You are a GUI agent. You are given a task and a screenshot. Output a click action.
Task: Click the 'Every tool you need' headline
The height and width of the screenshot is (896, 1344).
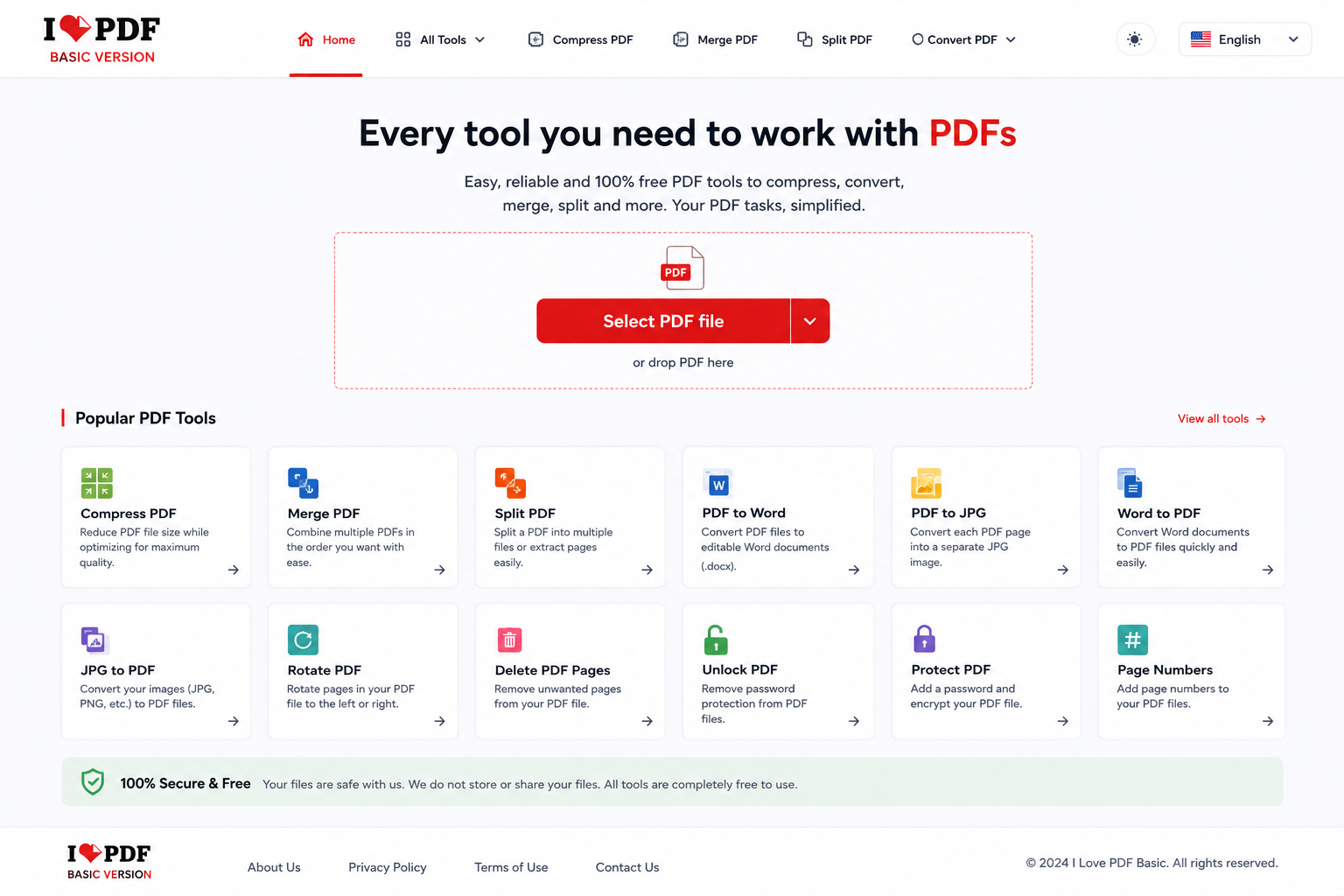(688, 133)
